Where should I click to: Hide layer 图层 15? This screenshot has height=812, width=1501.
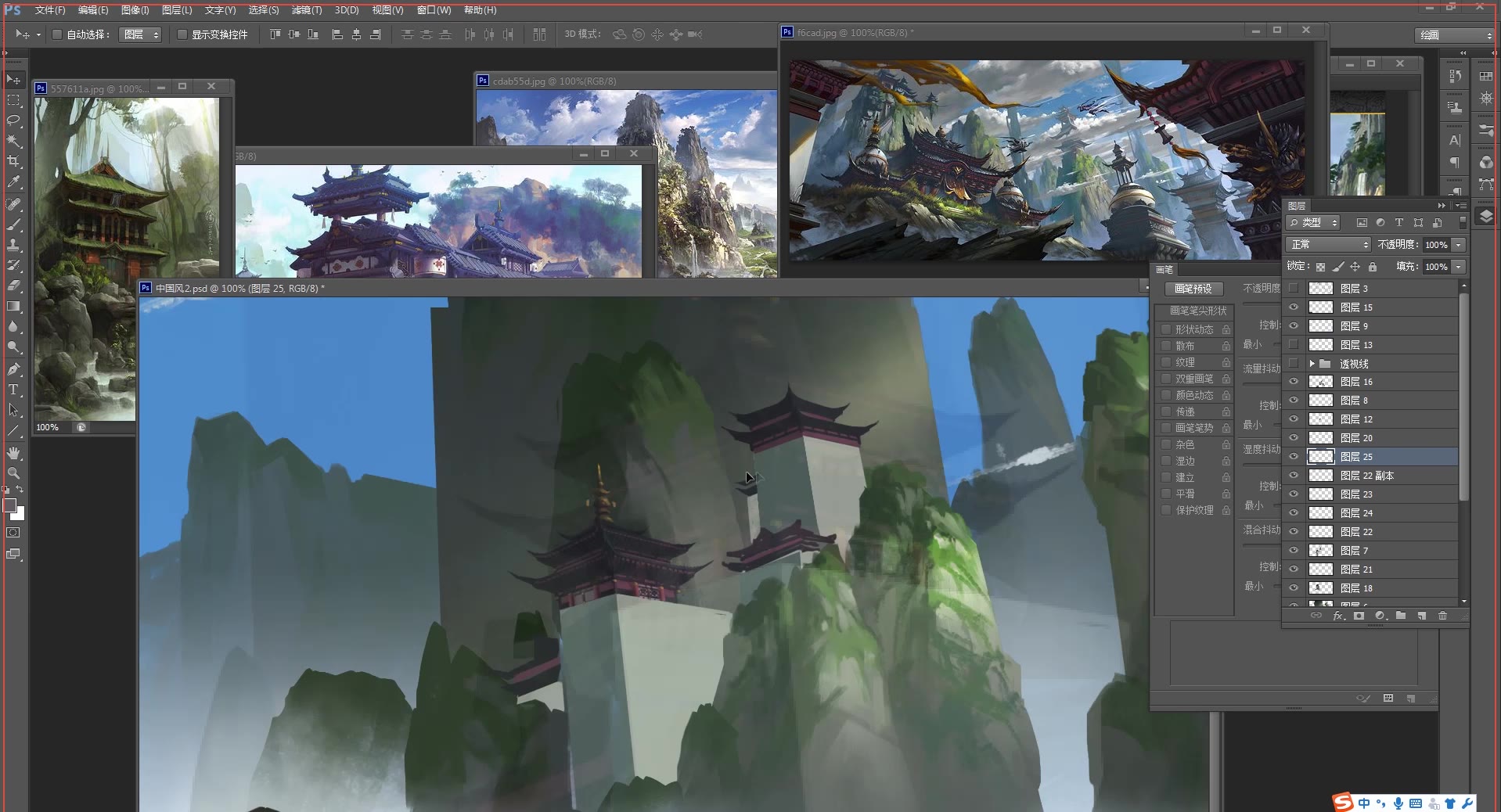click(x=1294, y=307)
